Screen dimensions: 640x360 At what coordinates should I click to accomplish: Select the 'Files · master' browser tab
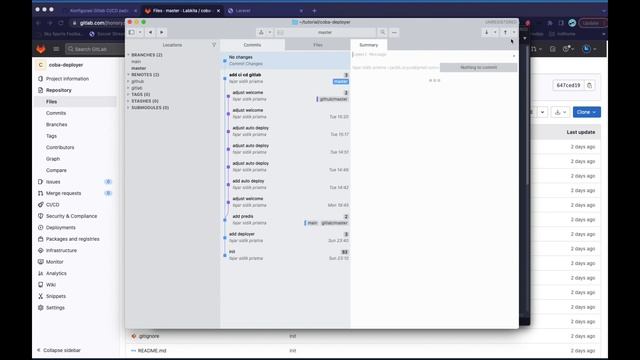(x=182, y=11)
